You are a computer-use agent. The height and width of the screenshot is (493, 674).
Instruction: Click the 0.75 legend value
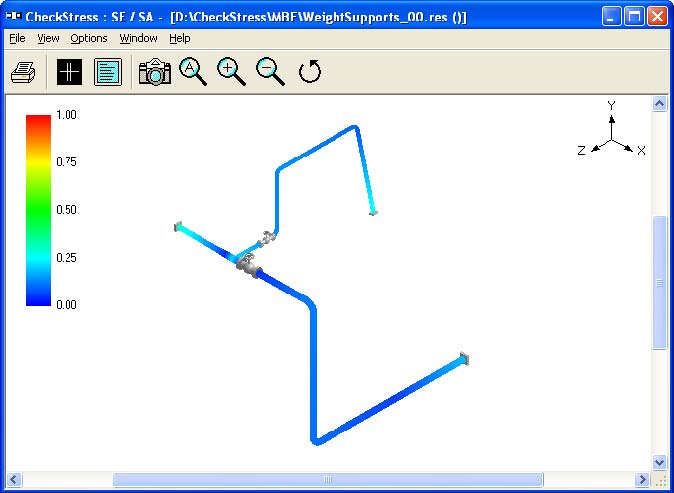tap(66, 162)
